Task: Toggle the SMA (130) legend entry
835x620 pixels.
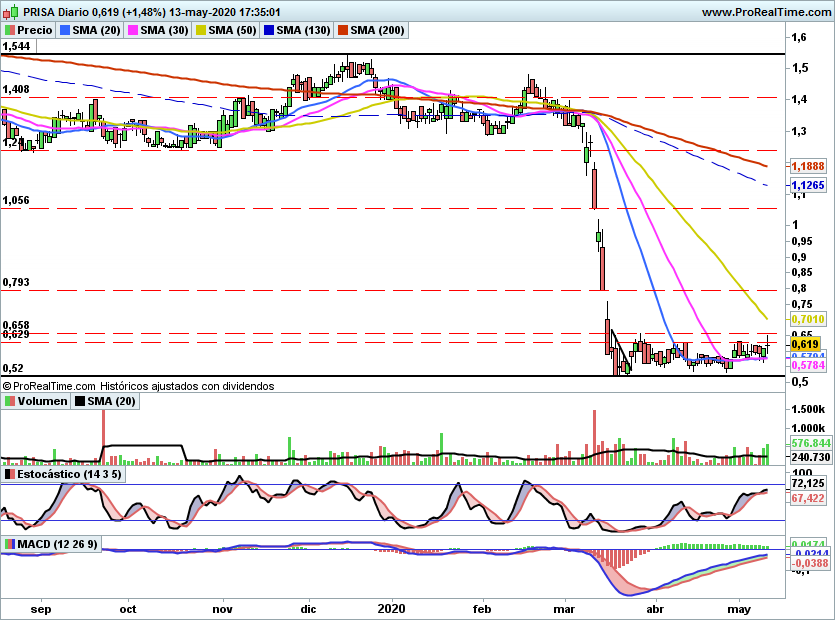Action: click(x=309, y=31)
